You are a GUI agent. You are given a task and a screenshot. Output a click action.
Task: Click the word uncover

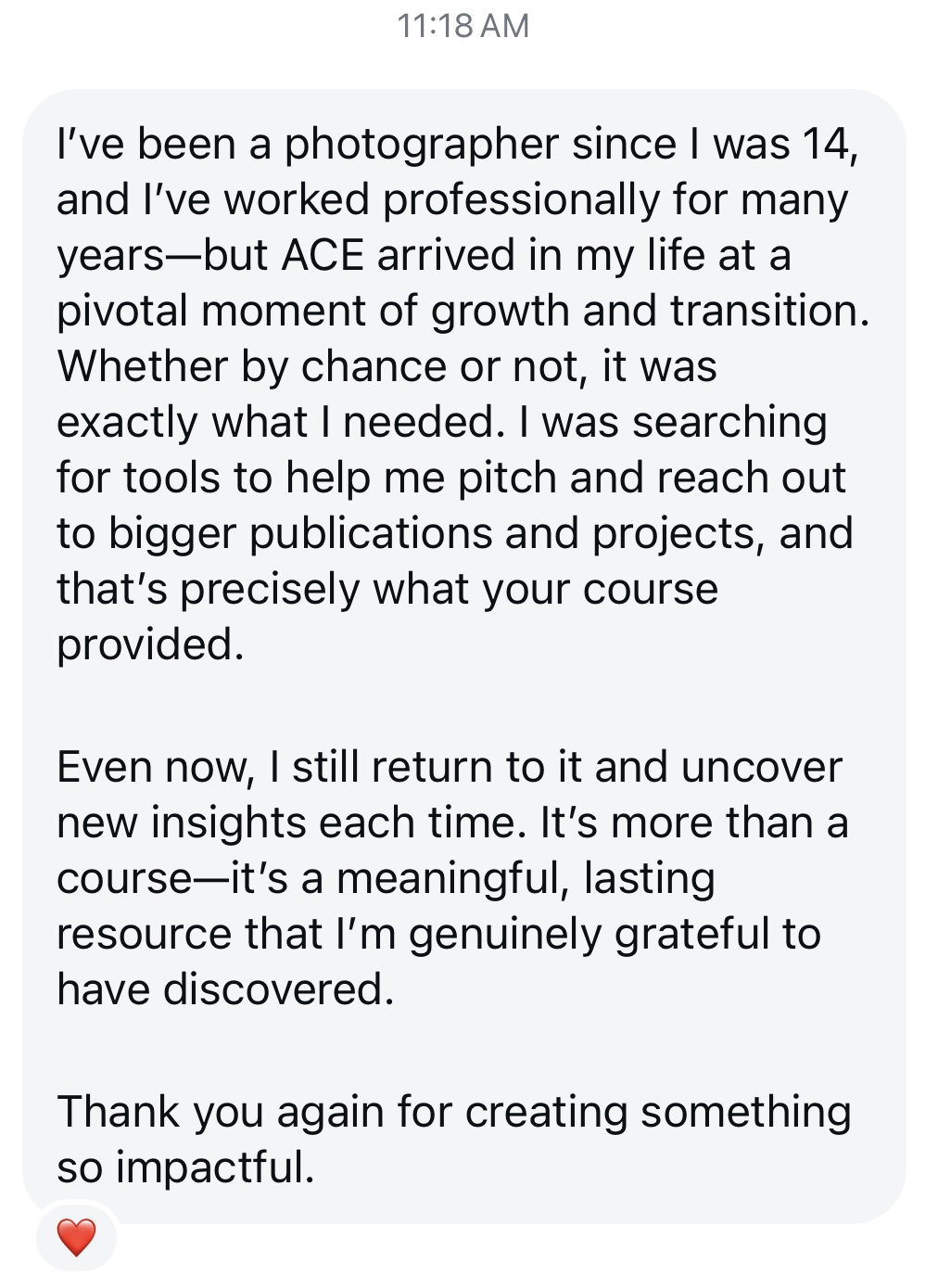[x=761, y=768]
